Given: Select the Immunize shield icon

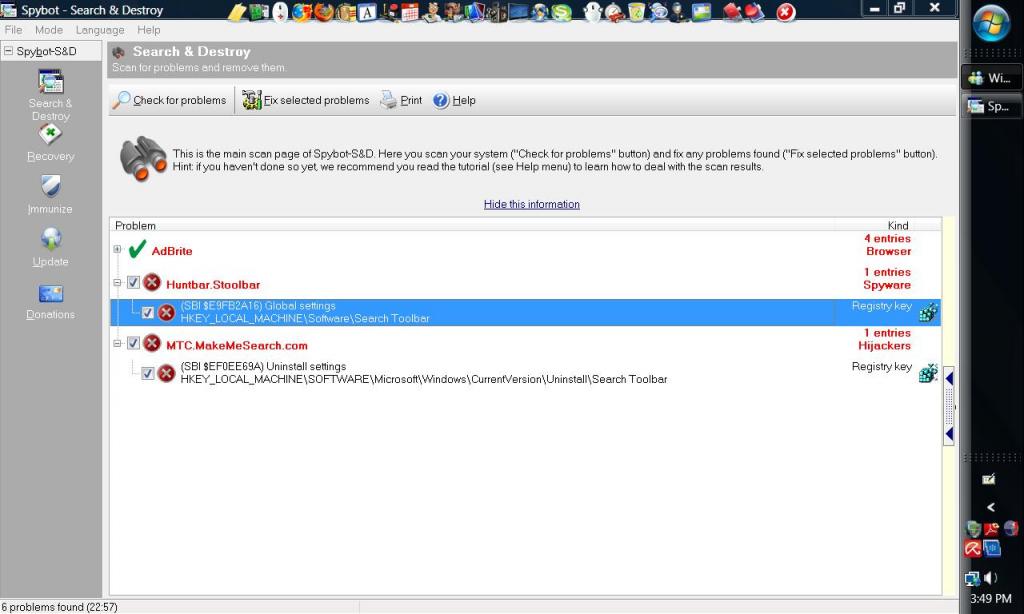Looking at the screenshot, I should (50, 187).
